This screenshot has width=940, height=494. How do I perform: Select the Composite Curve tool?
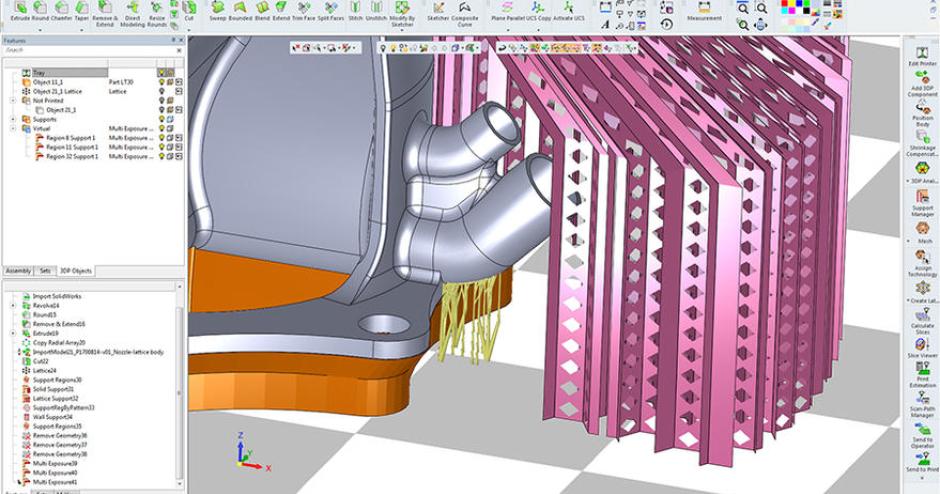[465, 13]
